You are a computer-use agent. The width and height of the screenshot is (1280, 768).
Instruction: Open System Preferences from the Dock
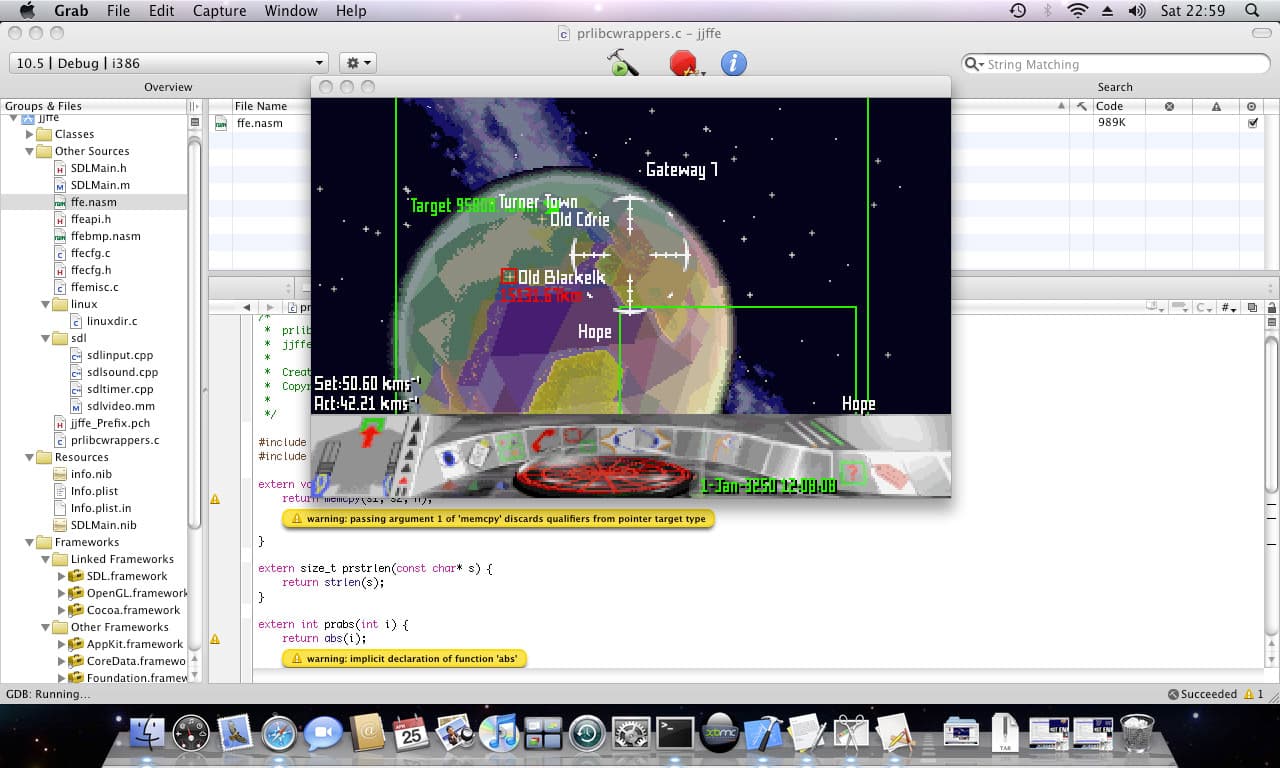pyautogui.click(x=631, y=734)
